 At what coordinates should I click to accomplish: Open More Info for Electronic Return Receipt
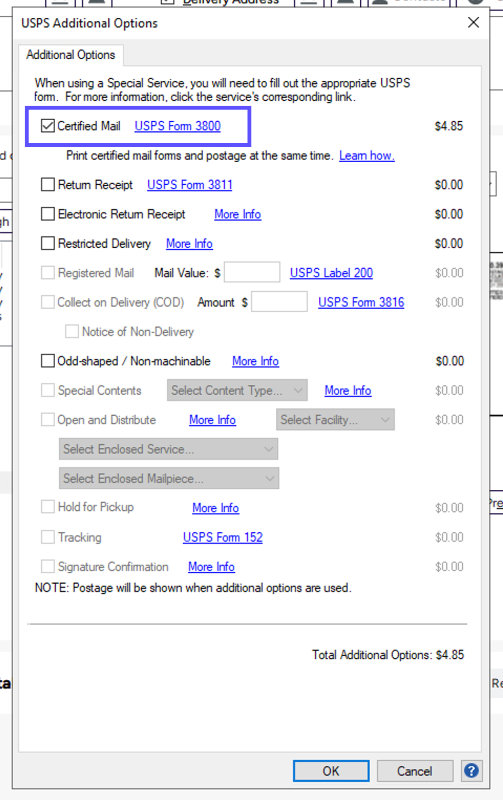pyautogui.click(x=238, y=214)
